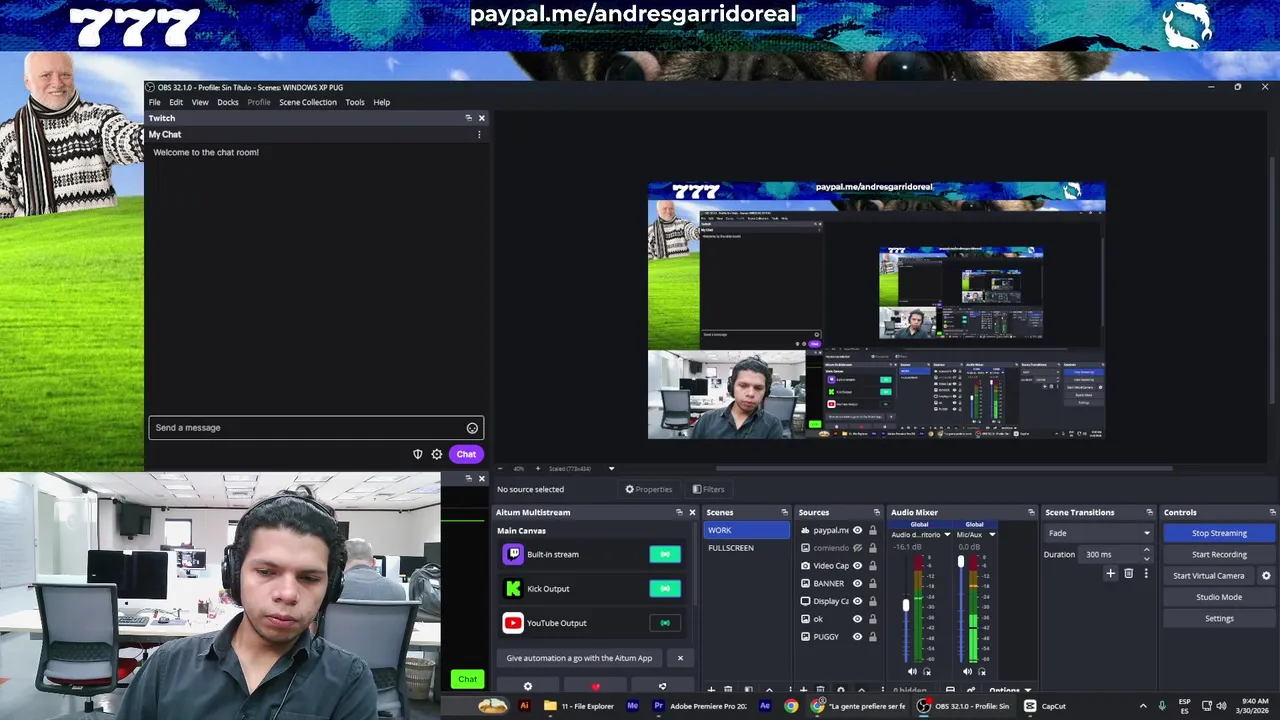Delete scene transition with trash icon
The image size is (1280, 720).
pos(1129,574)
